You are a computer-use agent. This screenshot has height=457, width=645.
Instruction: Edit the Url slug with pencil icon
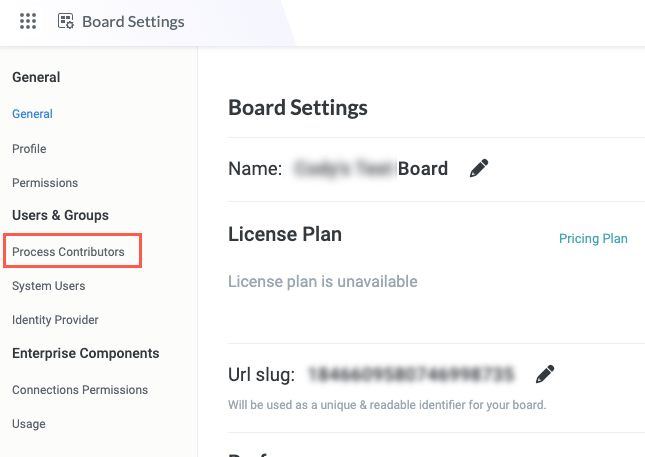(x=544, y=374)
